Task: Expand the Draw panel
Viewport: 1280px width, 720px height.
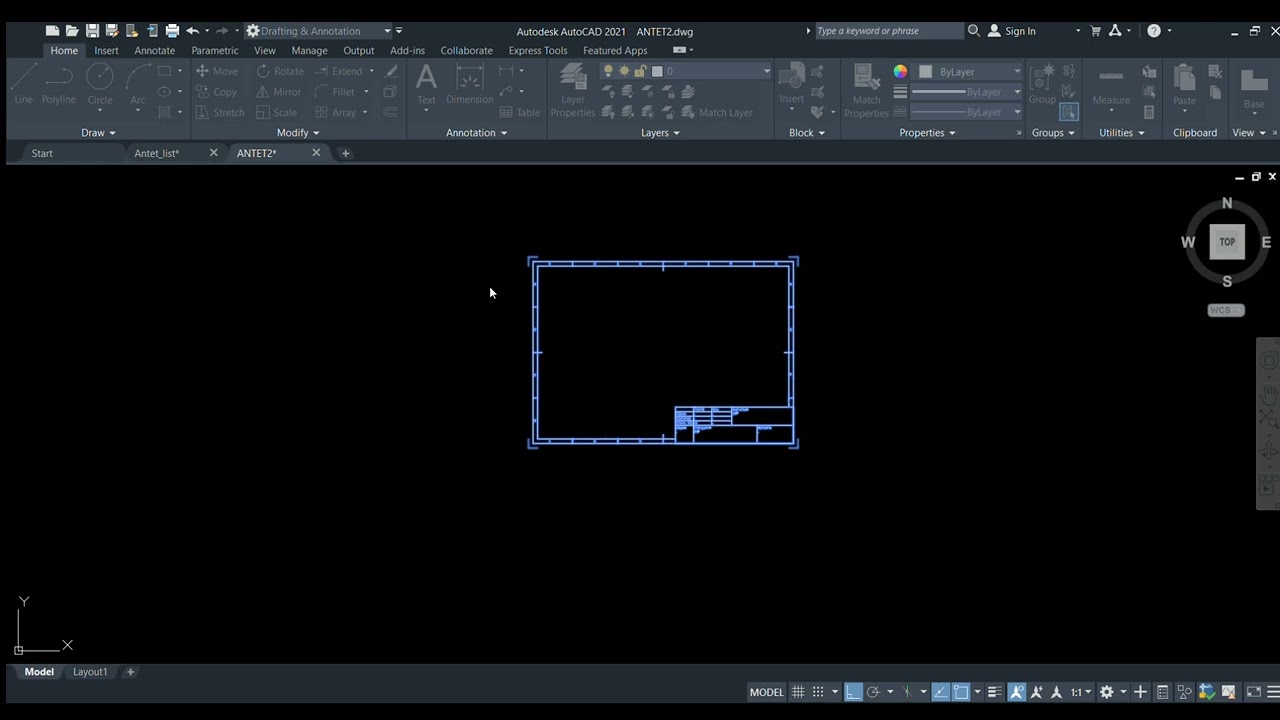Action: coord(98,133)
